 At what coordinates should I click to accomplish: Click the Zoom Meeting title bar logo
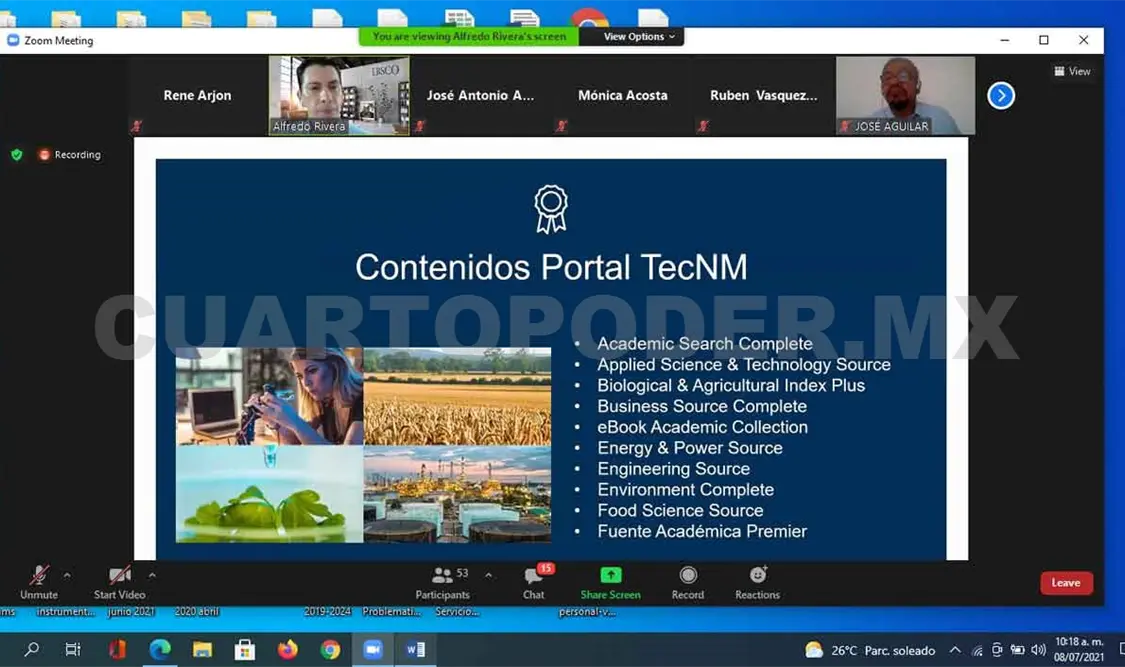click(13, 40)
